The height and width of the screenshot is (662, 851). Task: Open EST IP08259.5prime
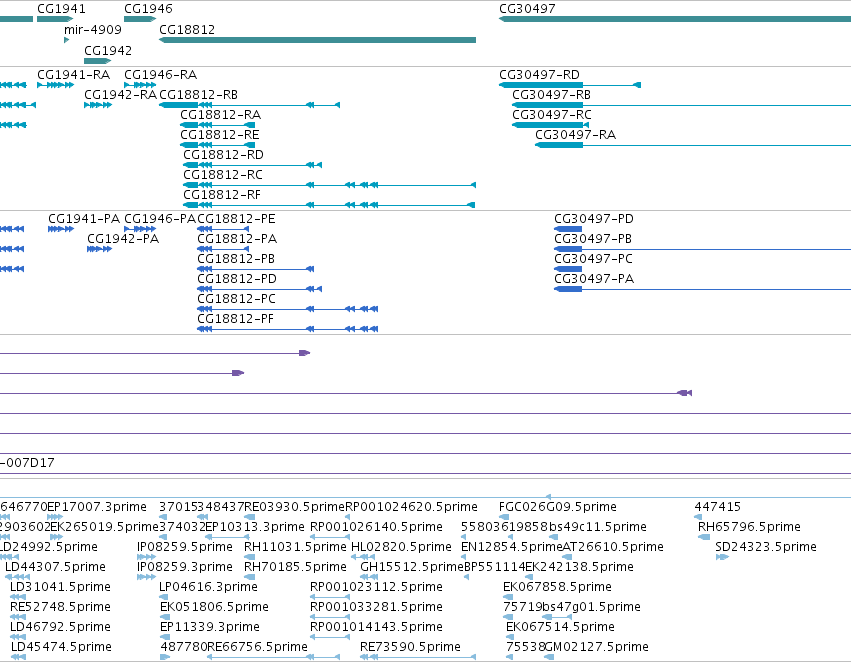point(185,547)
